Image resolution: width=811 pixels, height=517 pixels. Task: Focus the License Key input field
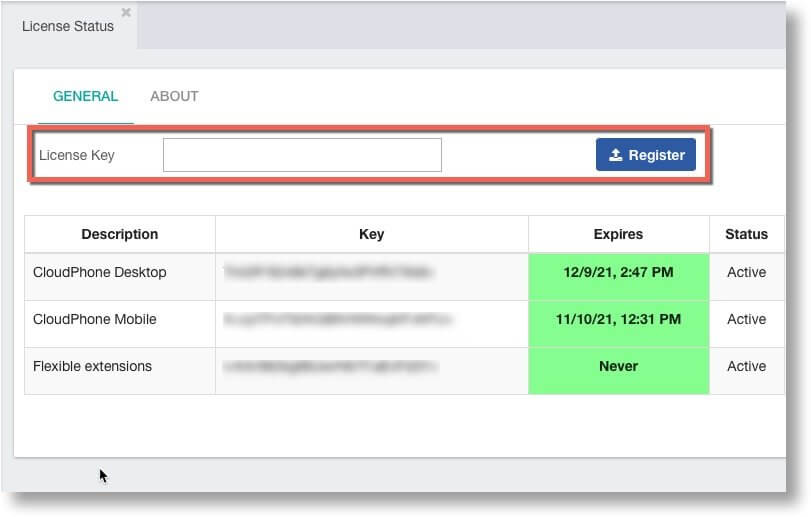pos(302,155)
